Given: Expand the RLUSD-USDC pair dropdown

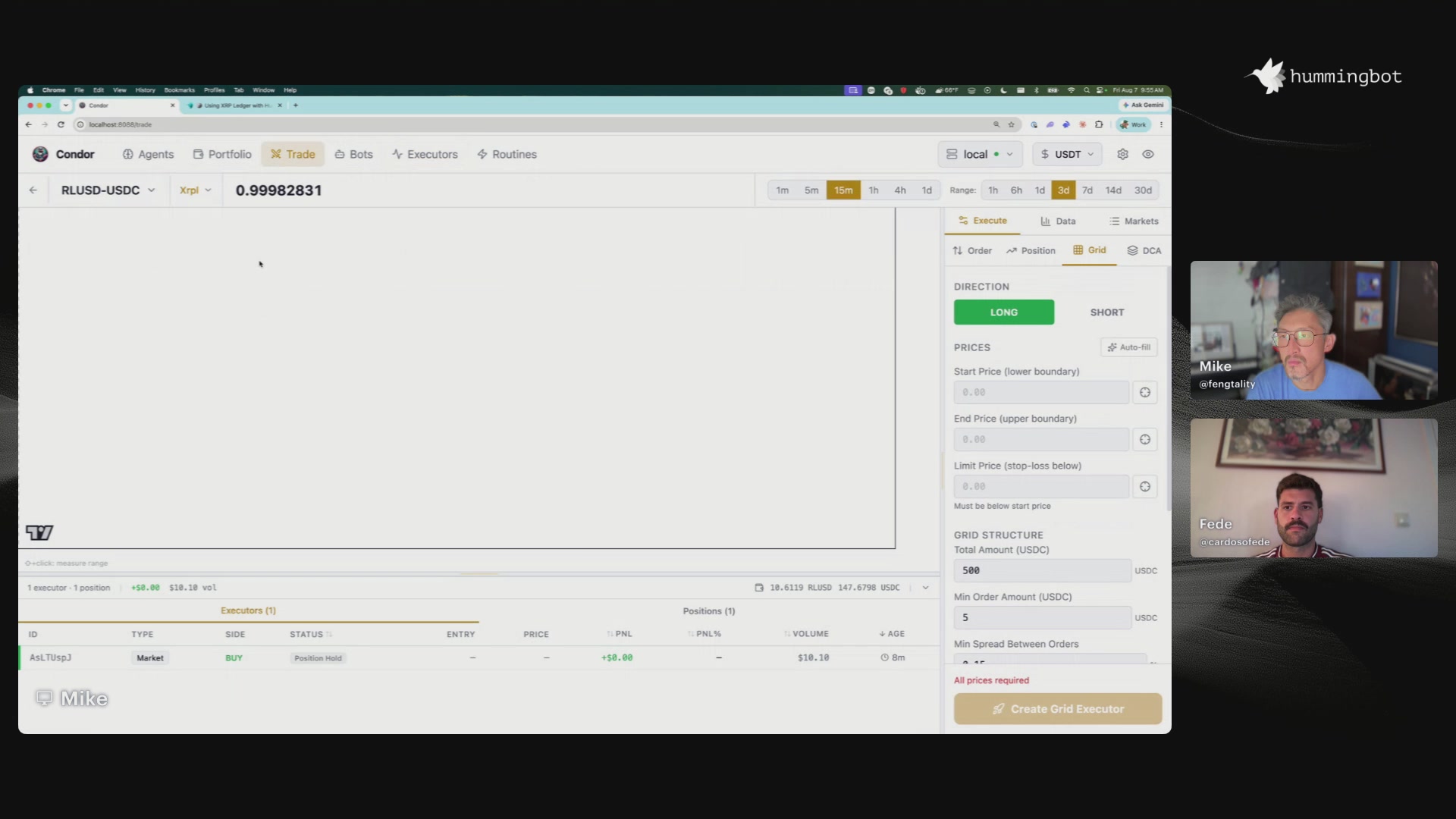Looking at the screenshot, I should (x=108, y=190).
